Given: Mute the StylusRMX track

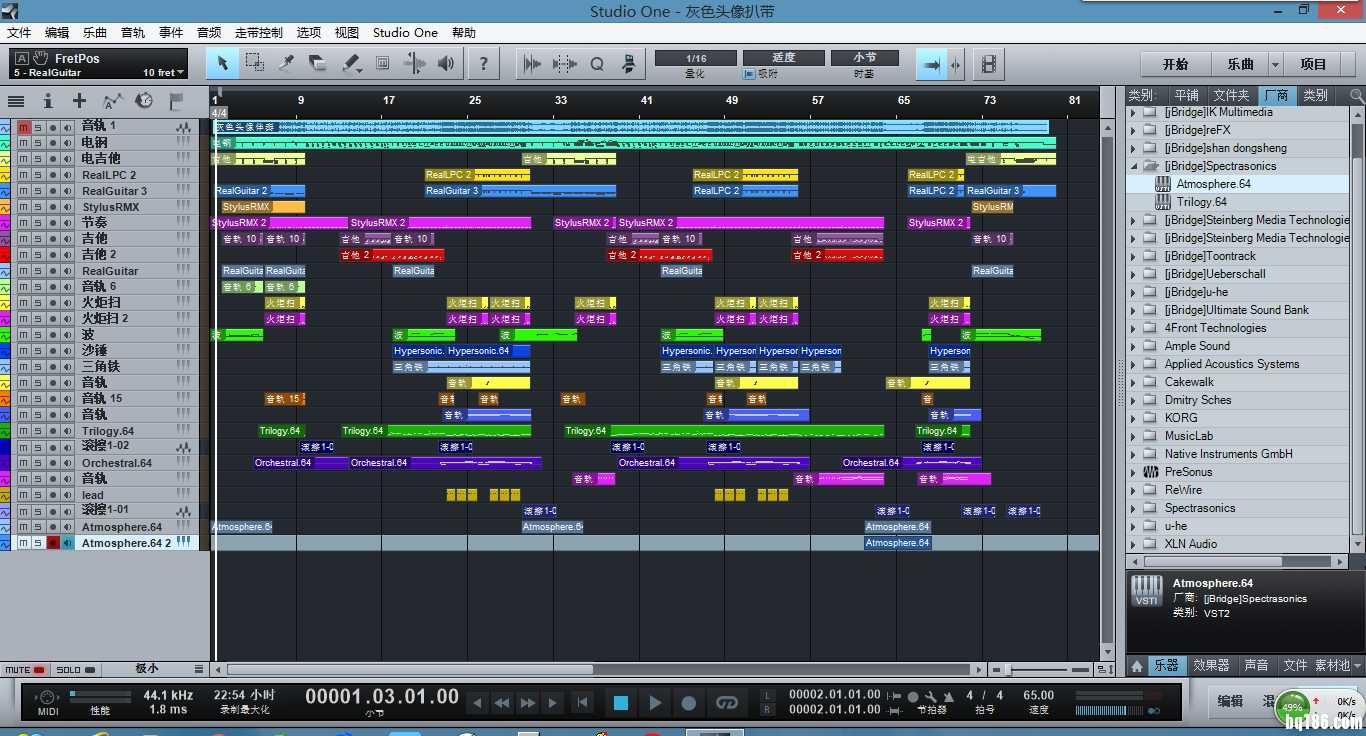Looking at the screenshot, I should pyautogui.click(x=23, y=206).
